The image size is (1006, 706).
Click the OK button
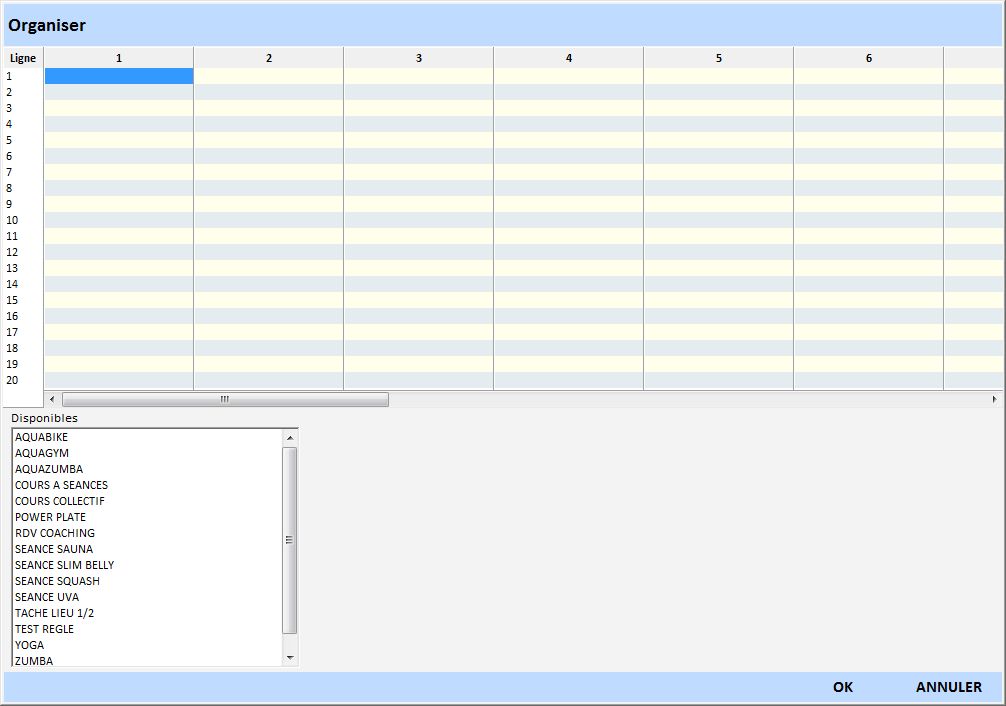(x=842, y=687)
